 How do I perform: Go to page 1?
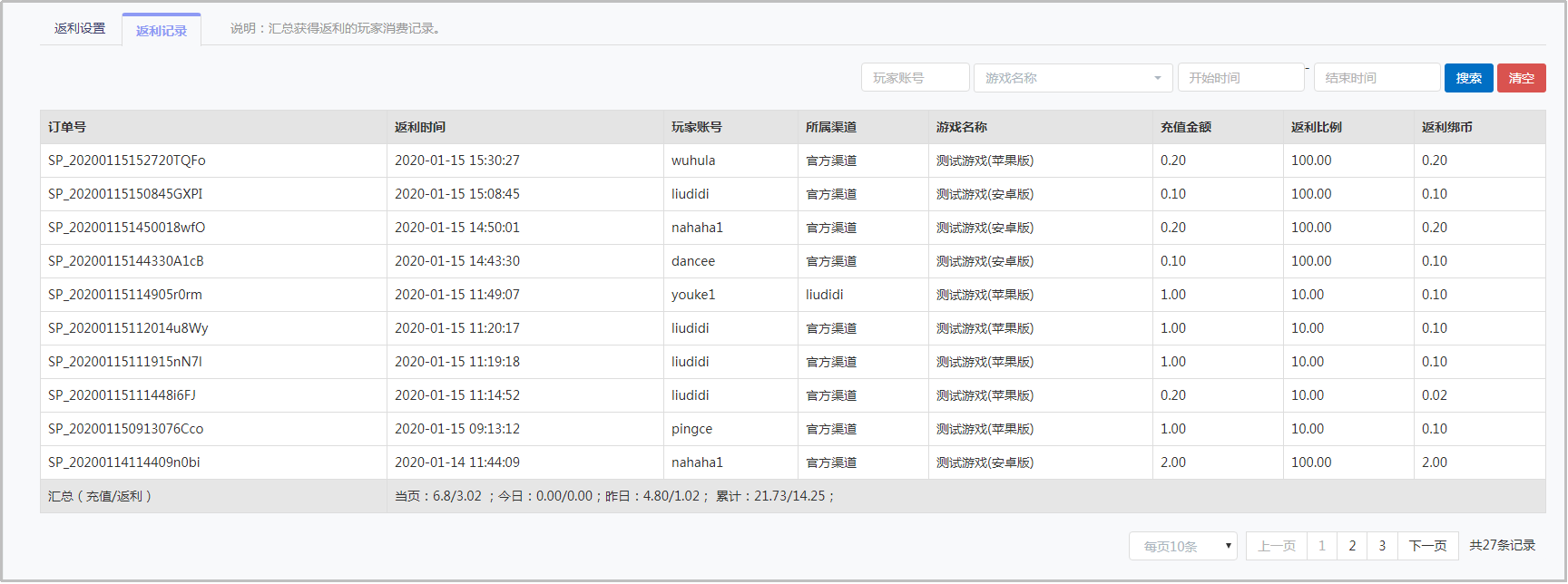(x=1322, y=546)
